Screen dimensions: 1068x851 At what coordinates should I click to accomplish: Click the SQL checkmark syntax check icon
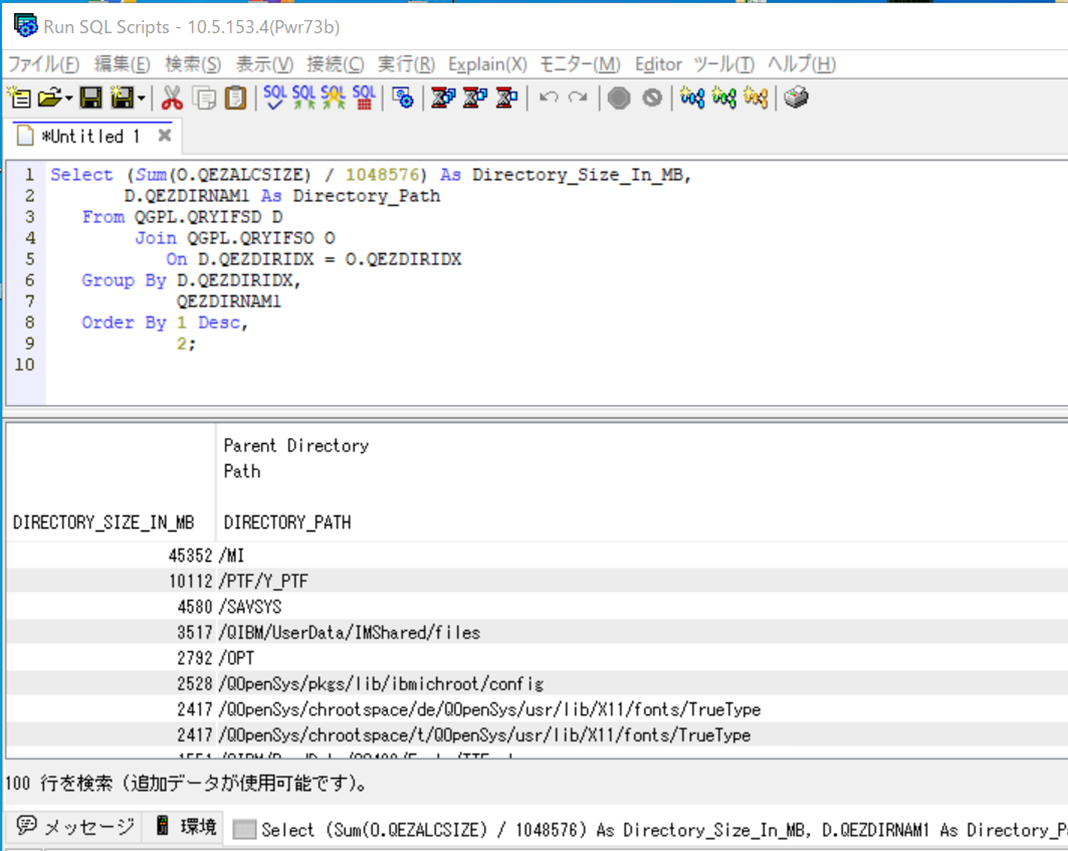[x=275, y=97]
